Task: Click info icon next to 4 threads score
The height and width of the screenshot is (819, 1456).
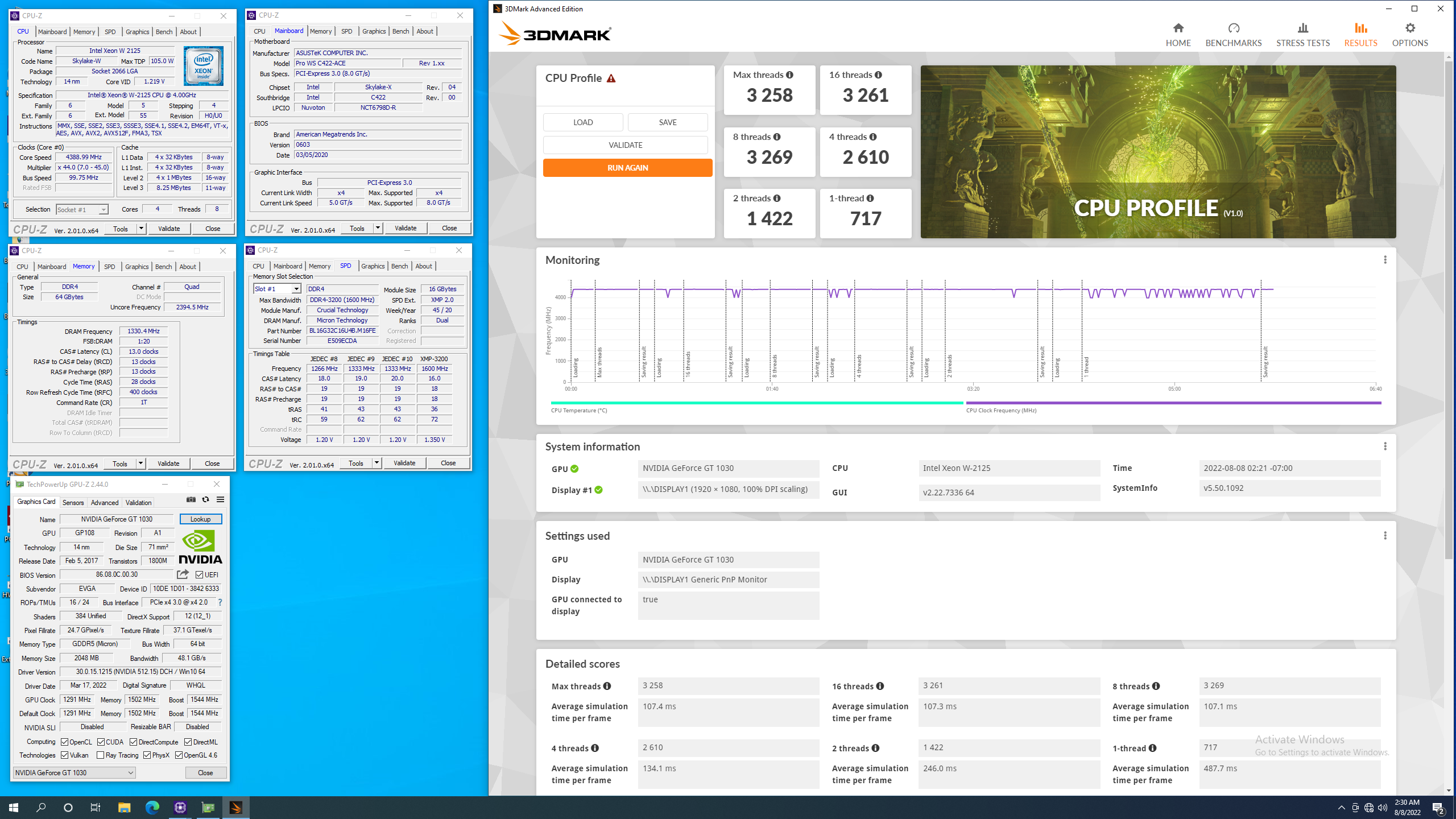Action: coord(873,137)
